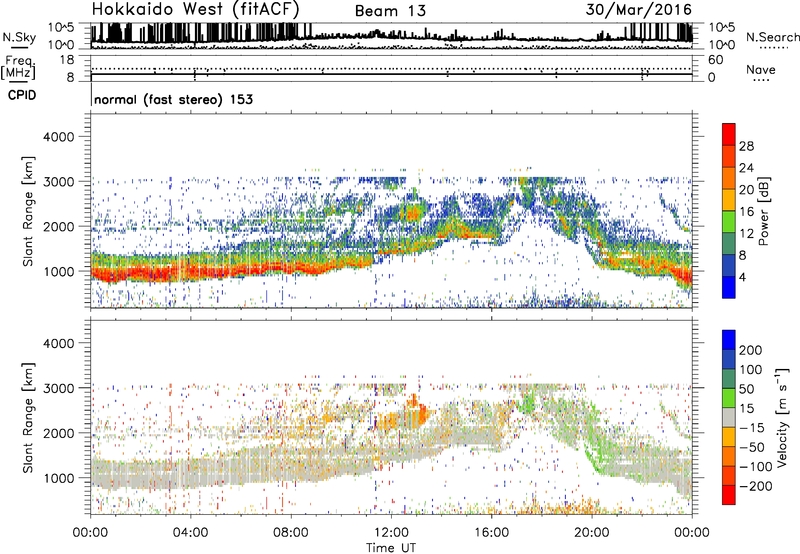This screenshot has height=554, width=800.
Task: Click the 'N.Search' legend label
Action: [772, 37]
